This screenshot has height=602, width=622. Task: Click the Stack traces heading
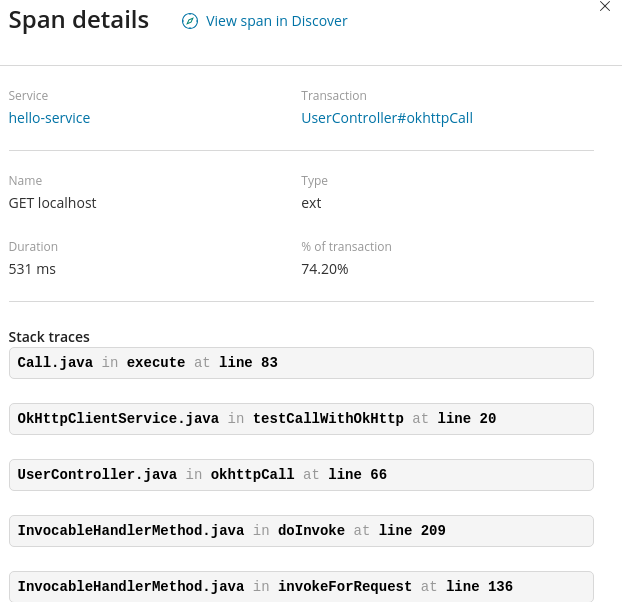(49, 337)
